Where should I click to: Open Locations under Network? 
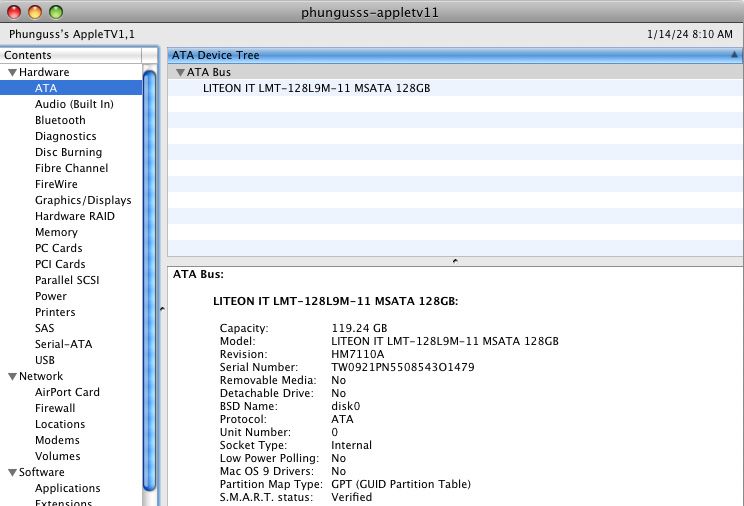(60, 424)
